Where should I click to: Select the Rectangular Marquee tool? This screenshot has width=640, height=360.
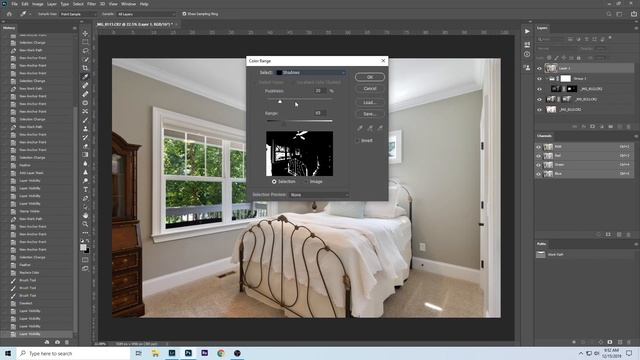[x=85, y=42]
